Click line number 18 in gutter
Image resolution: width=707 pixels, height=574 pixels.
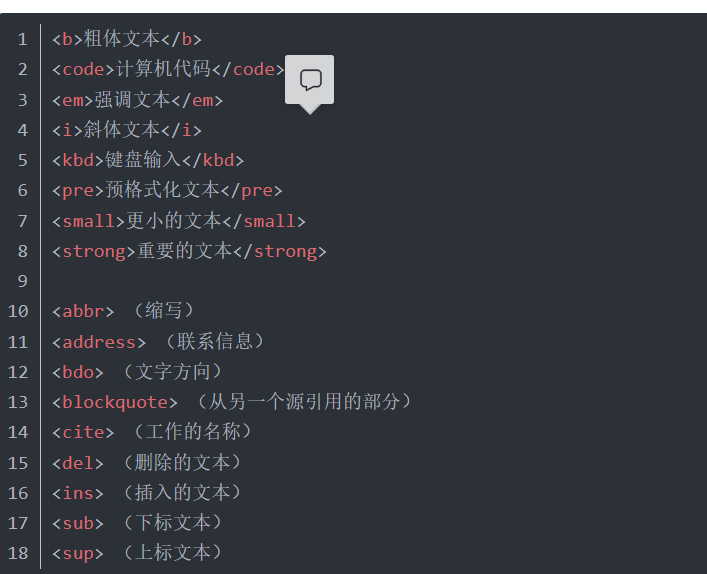pos(18,553)
